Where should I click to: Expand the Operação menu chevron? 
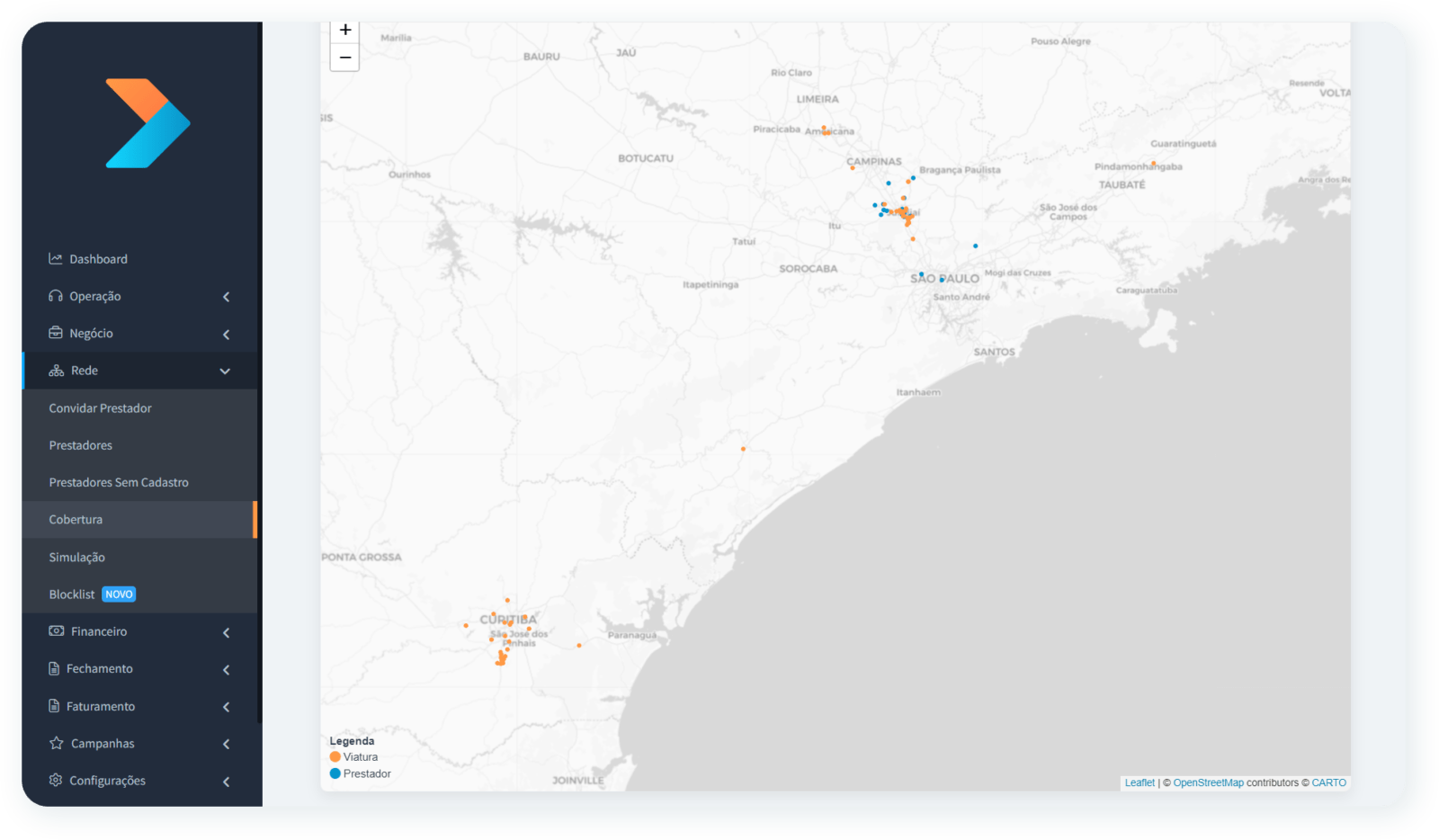click(x=226, y=297)
